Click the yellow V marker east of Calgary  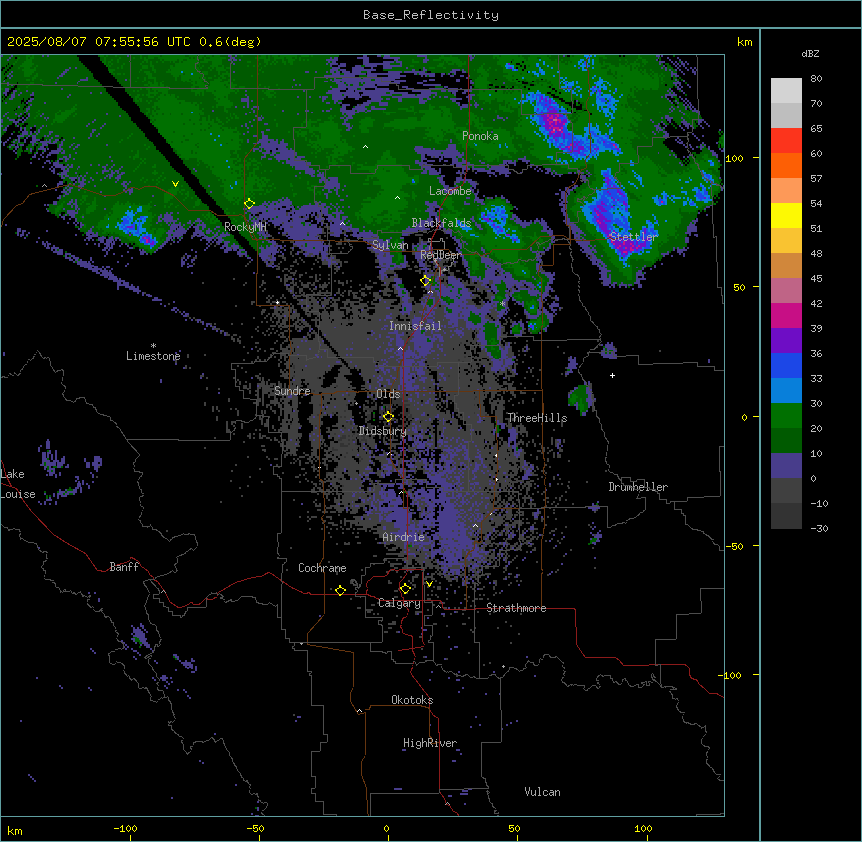tap(429, 584)
